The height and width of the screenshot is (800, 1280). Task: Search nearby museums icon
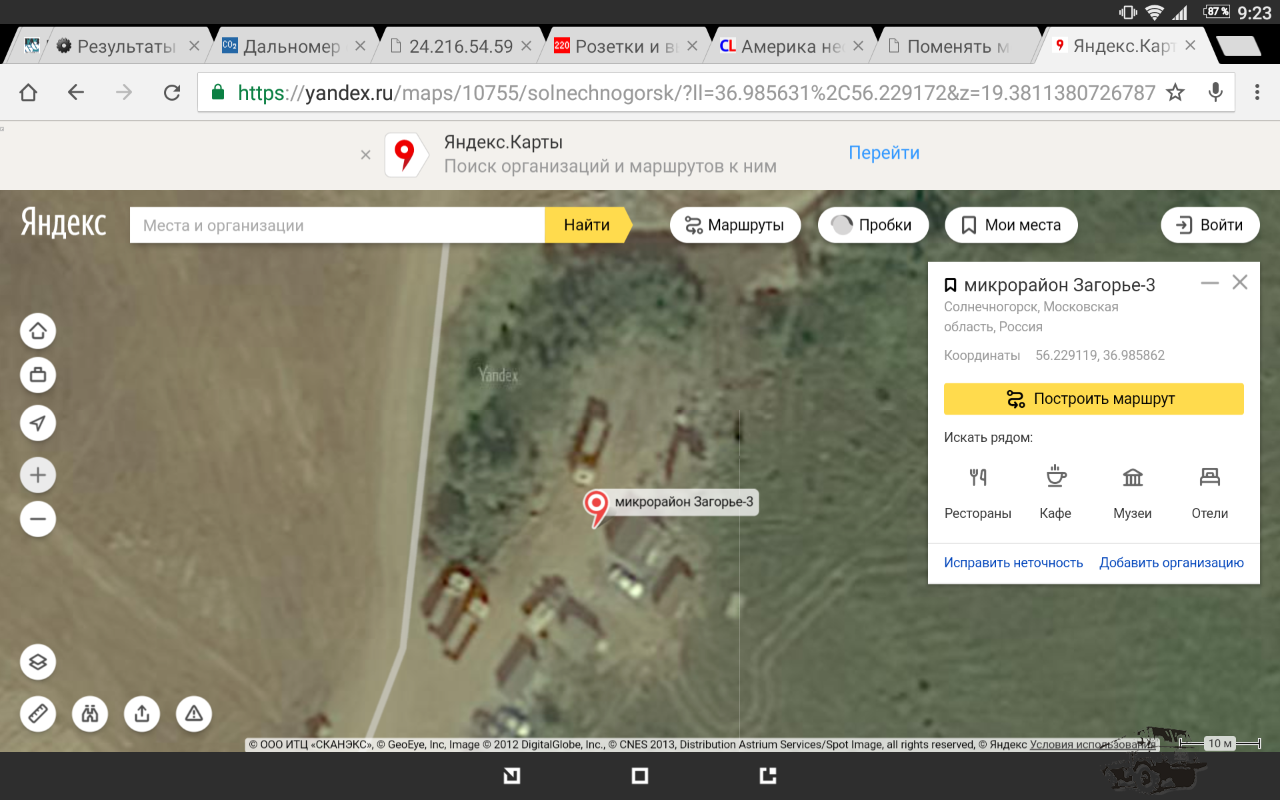pyautogui.click(x=1133, y=477)
